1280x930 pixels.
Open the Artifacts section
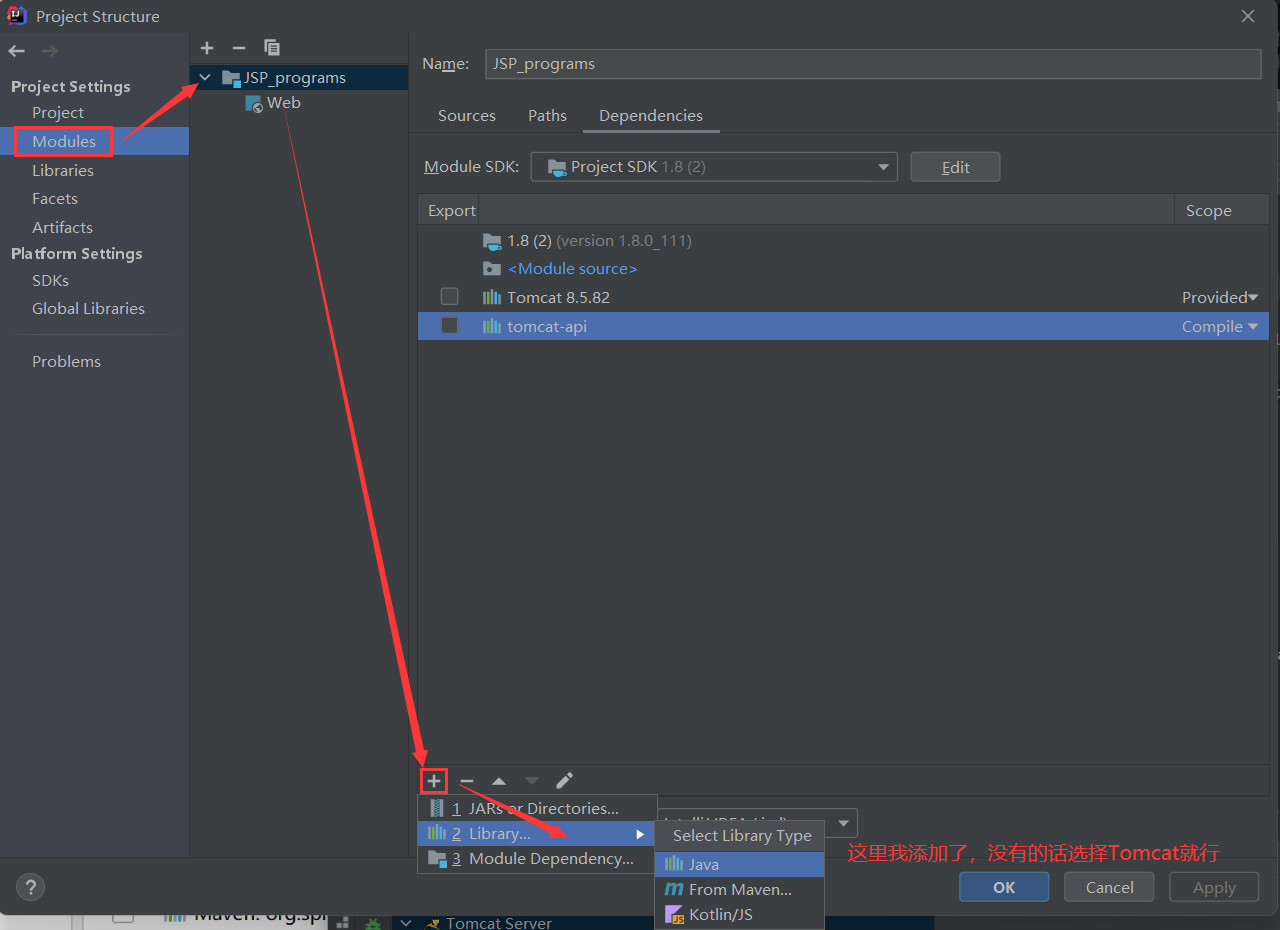click(x=62, y=227)
